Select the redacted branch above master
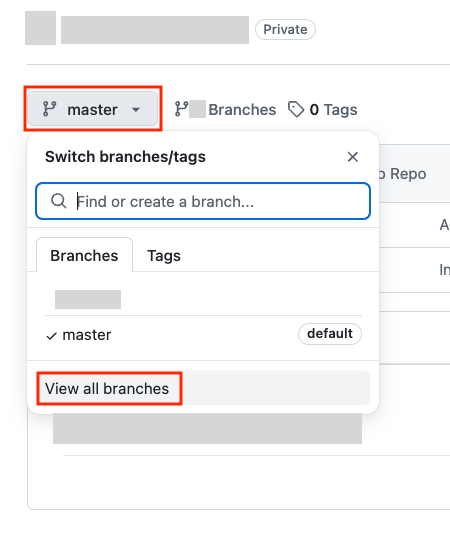Viewport: 450px width, 534px height. point(88,299)
